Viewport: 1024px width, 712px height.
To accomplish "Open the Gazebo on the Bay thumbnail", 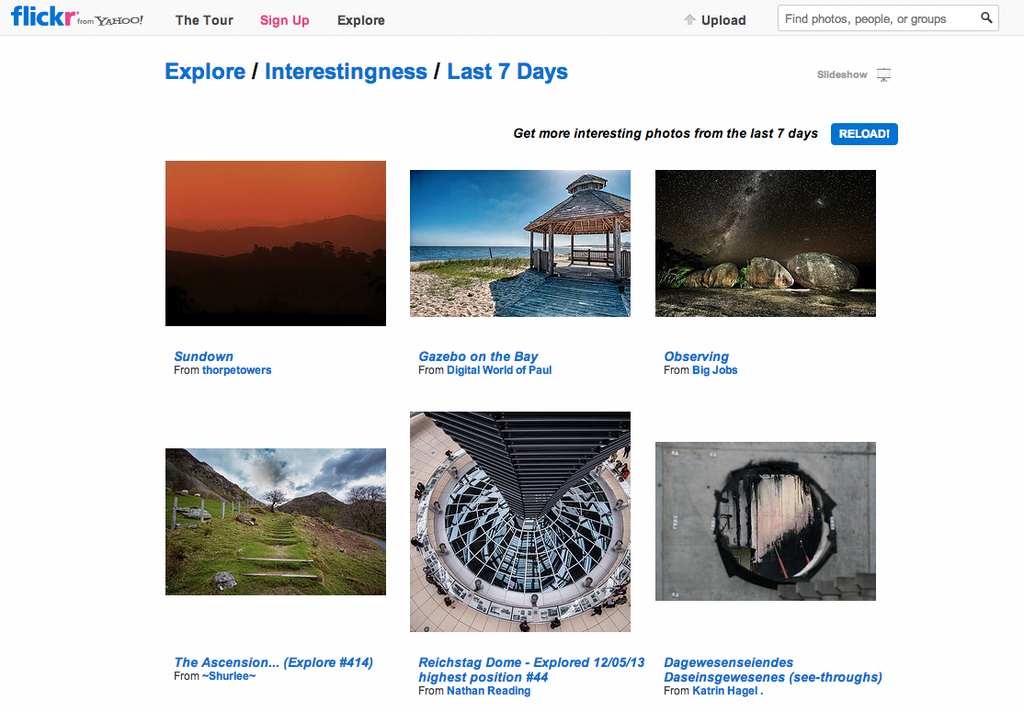I will [520, 244].
